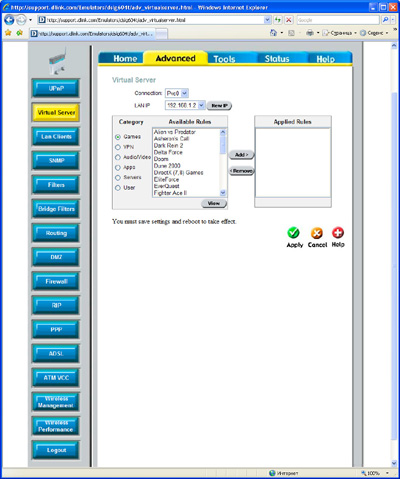Click the browser Back arrow icon

coord(9,20)
